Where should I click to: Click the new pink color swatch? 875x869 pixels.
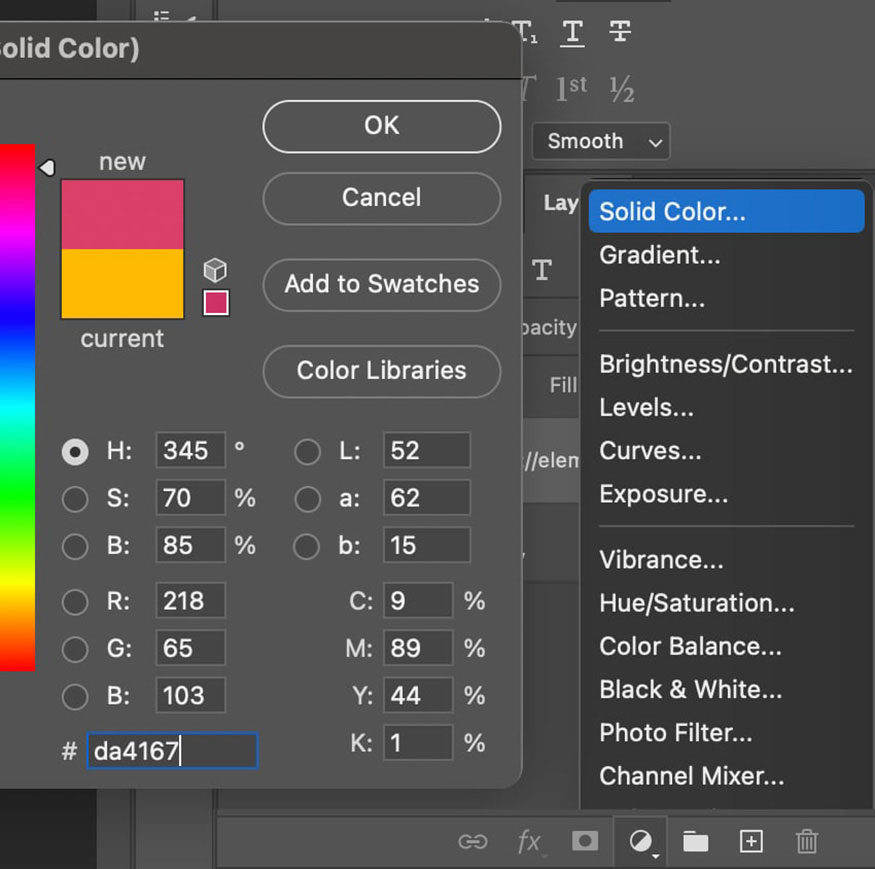122,214
